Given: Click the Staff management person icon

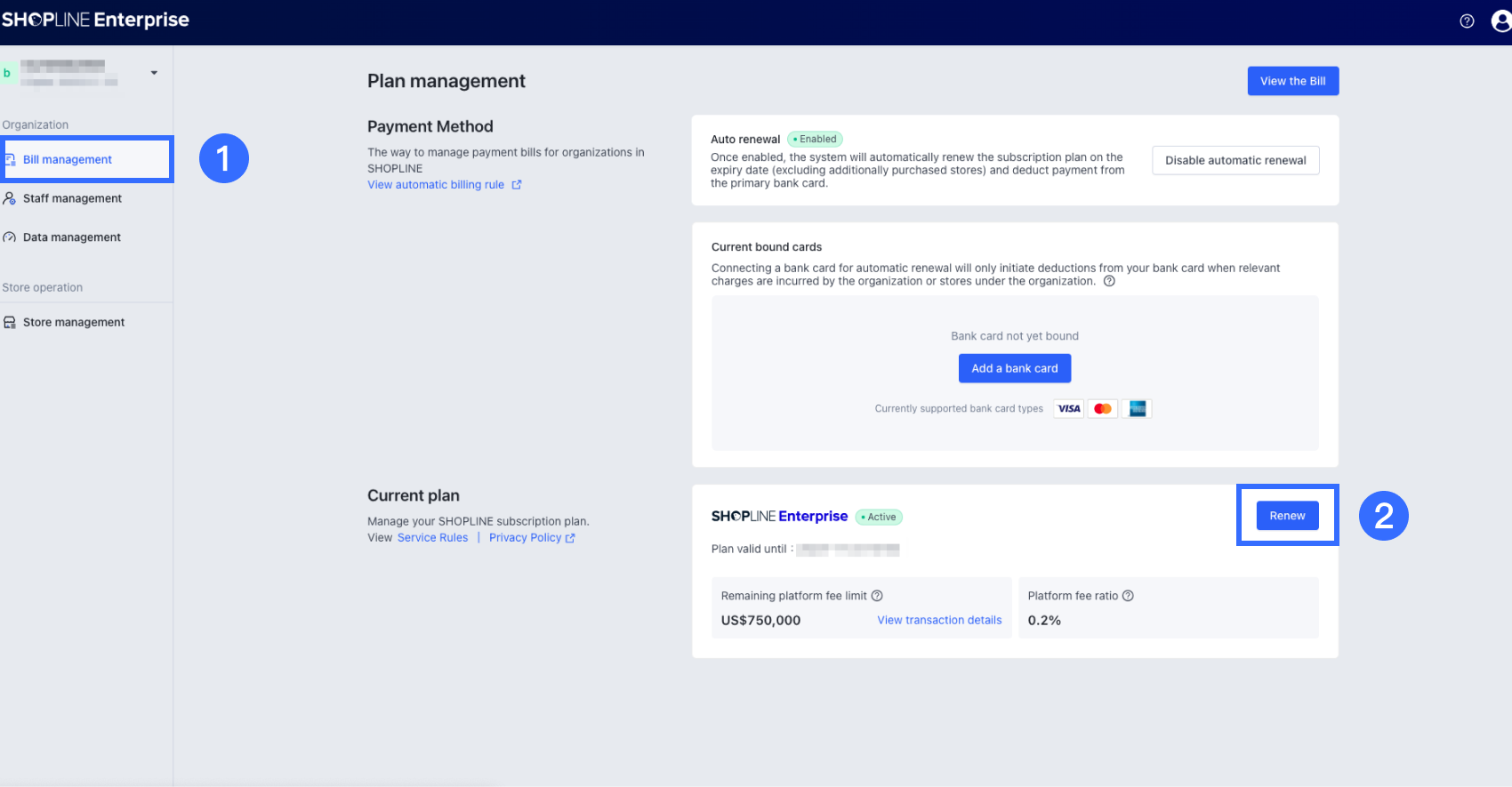Looking at the screenshot, I should coord(10,198).
